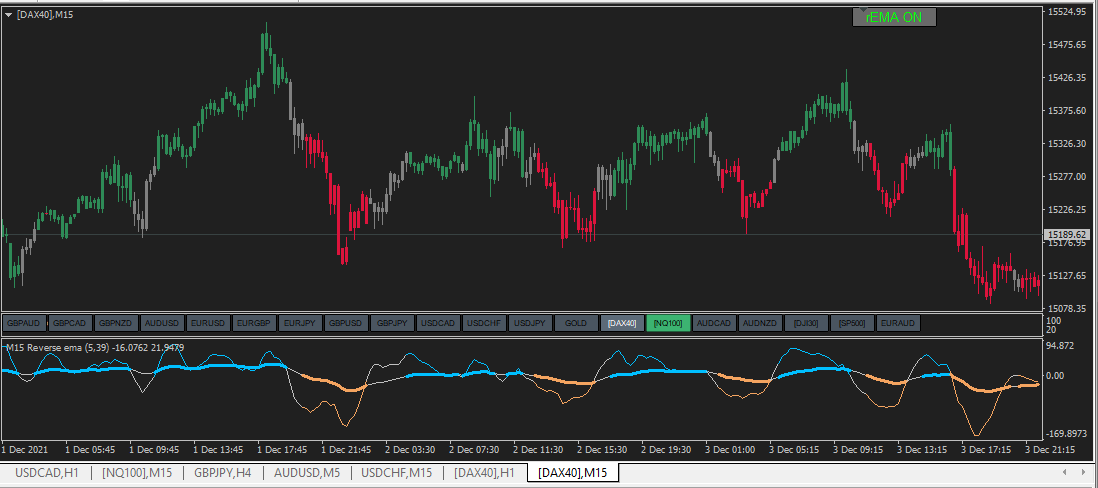Viewport: 1098px width, 488px height.
Task: Click the 15078.35 price scale value
Action: pyautogui.click(x=1066, y=308)
